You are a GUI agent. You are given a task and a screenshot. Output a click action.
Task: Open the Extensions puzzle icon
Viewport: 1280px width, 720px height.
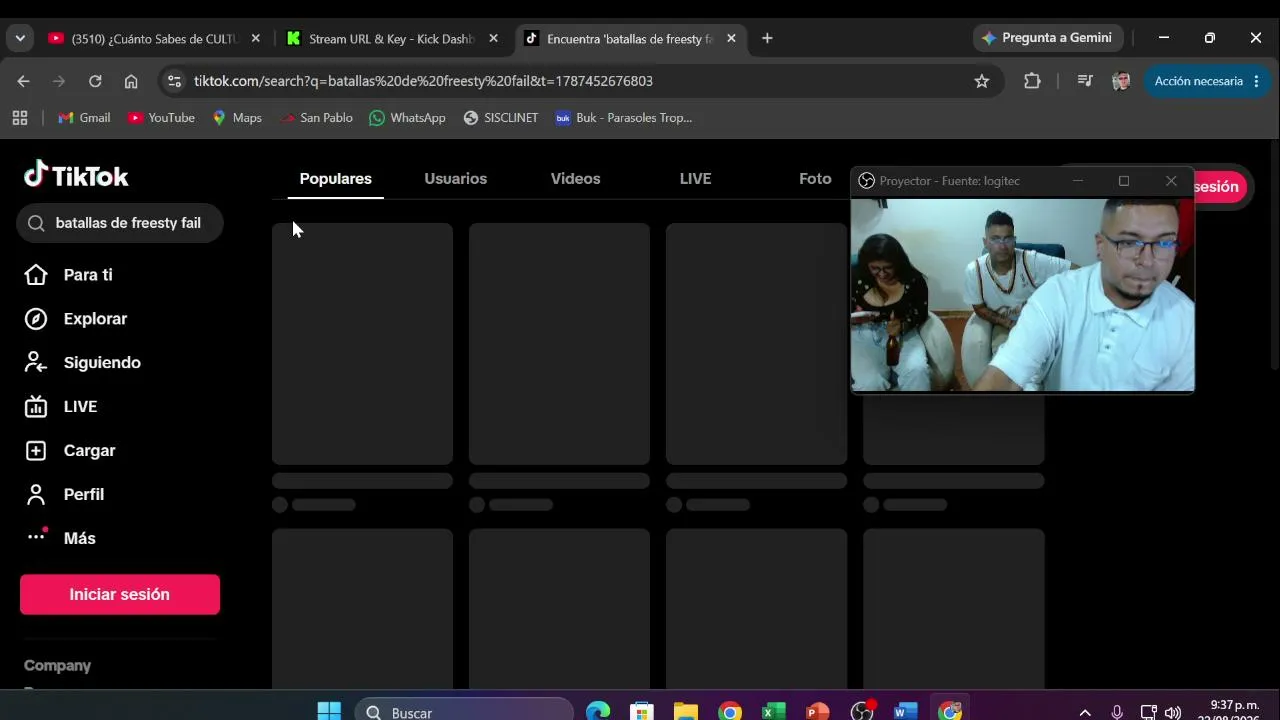coord(1033,81)
